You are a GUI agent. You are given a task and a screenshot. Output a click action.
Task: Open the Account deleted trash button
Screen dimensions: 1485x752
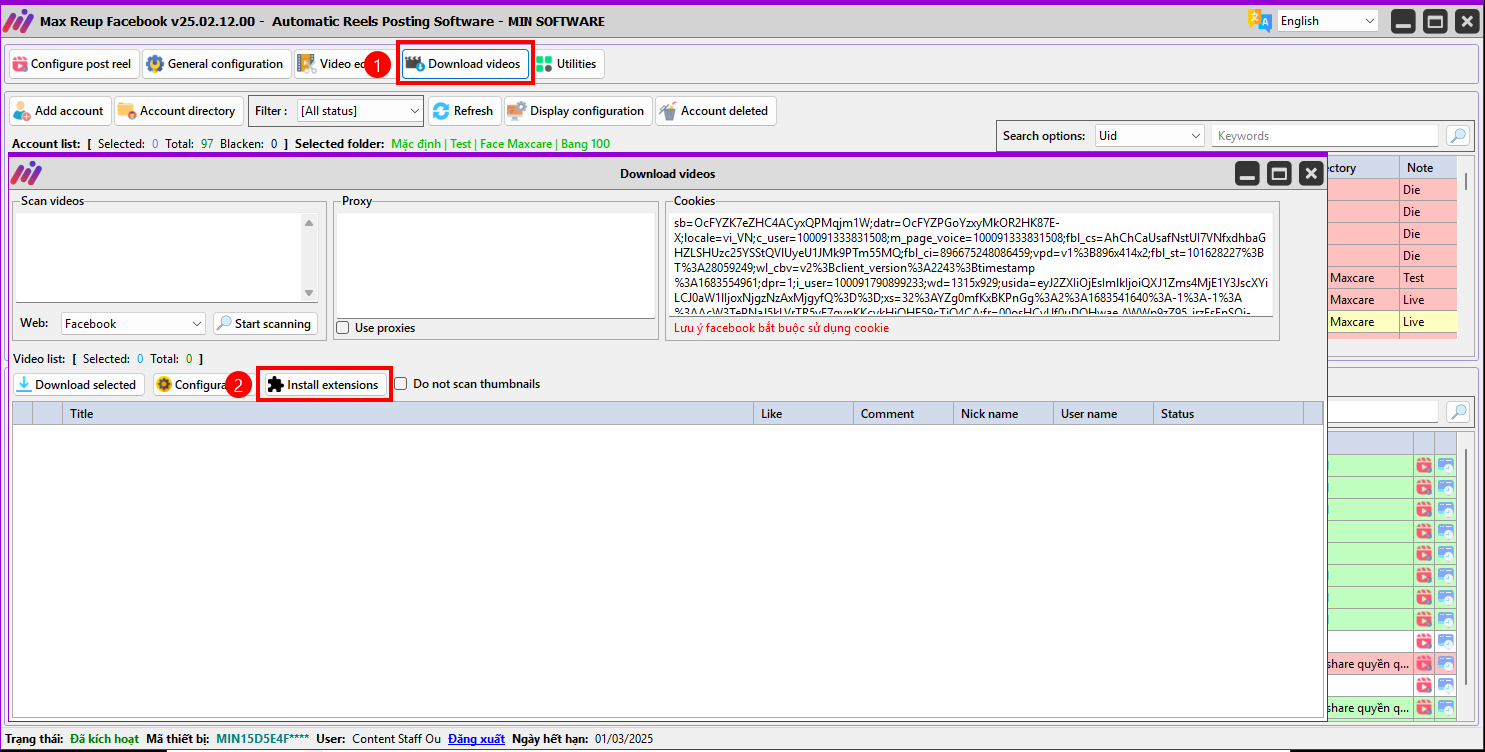point(715,111)
